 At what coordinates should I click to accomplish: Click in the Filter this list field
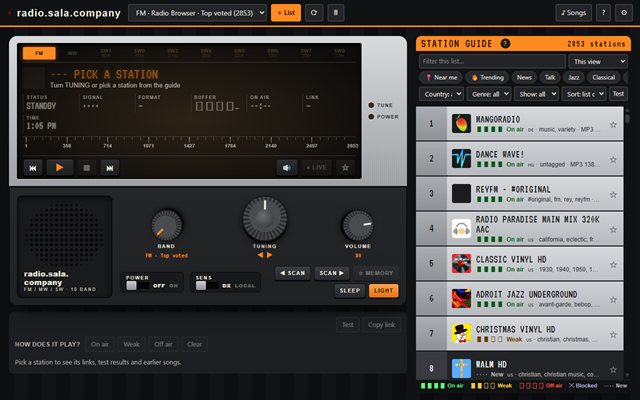pos(492,62)
